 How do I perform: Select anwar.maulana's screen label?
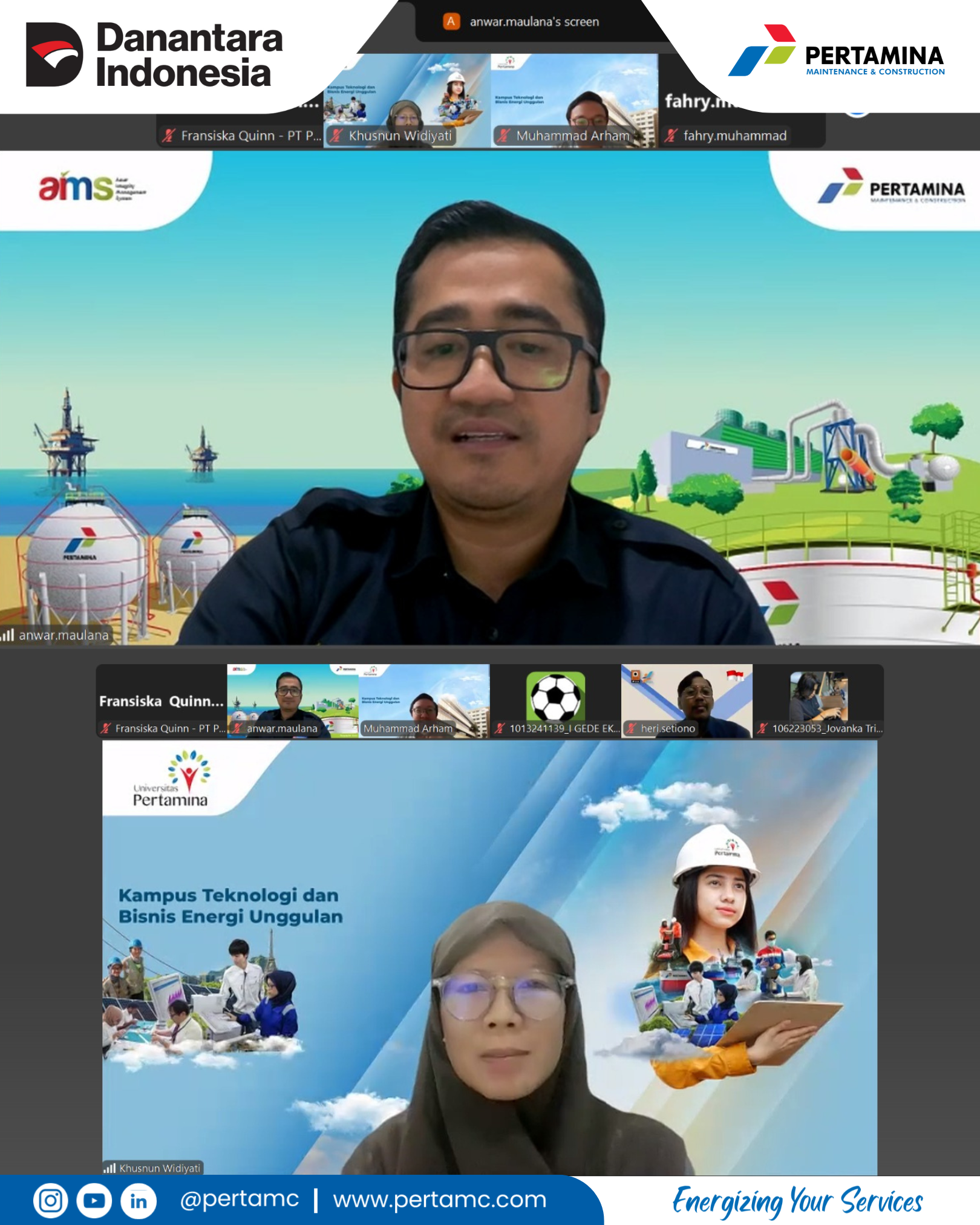pyautogui.click(x=534, y=22)
